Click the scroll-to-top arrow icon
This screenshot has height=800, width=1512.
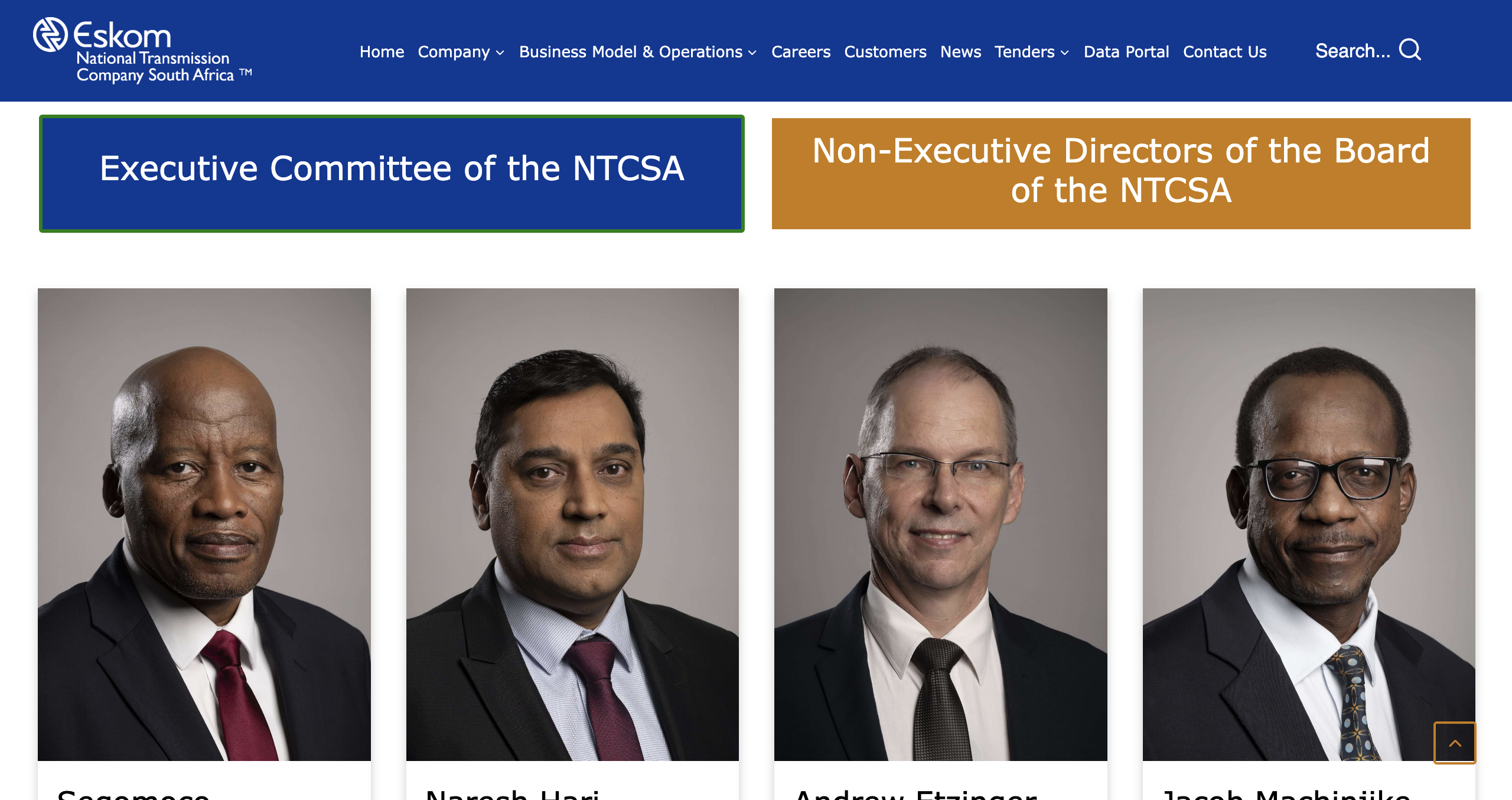pyautogui.click(x=1455, y=743)
